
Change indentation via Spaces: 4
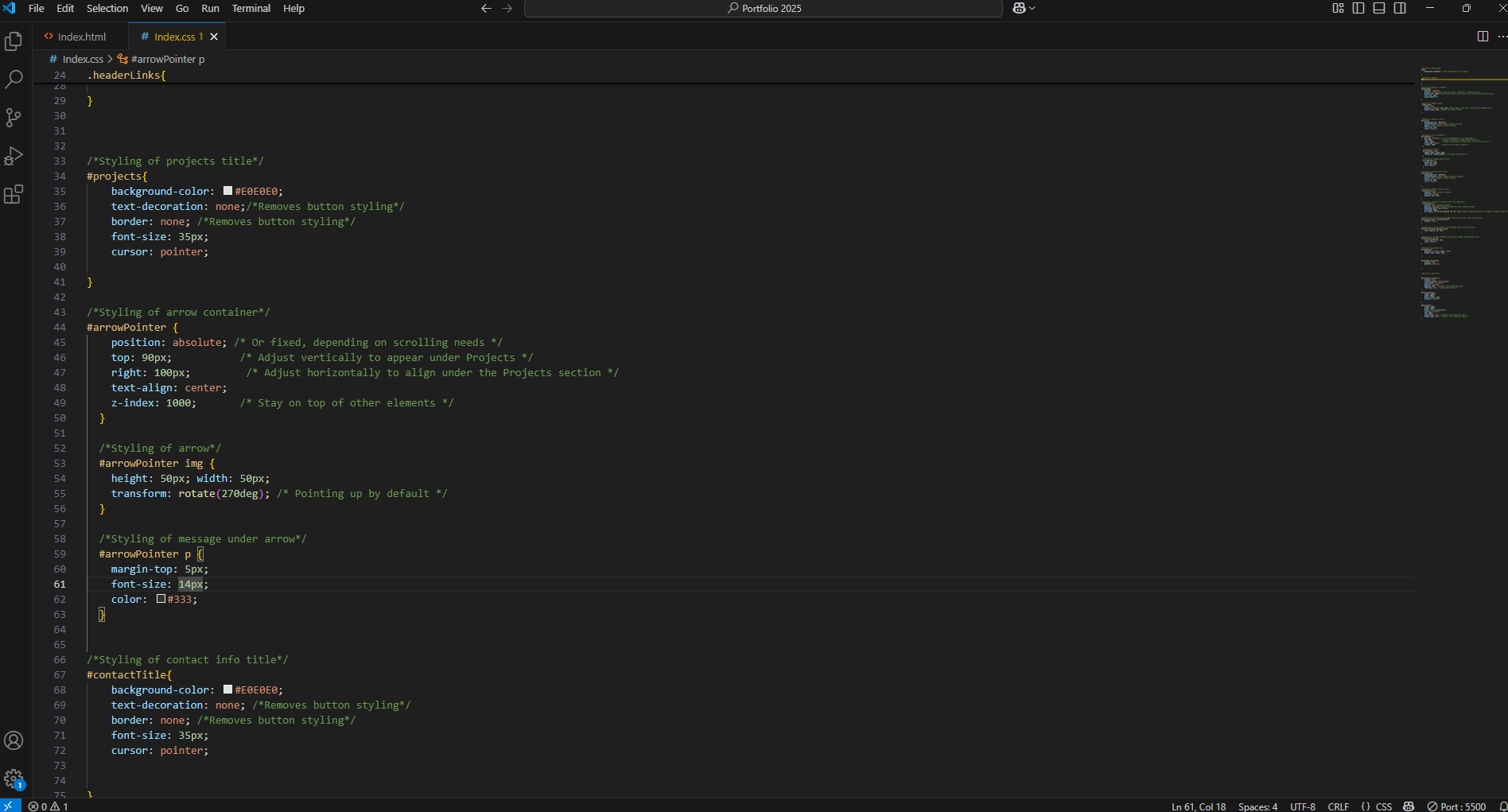click(1257, 806)
